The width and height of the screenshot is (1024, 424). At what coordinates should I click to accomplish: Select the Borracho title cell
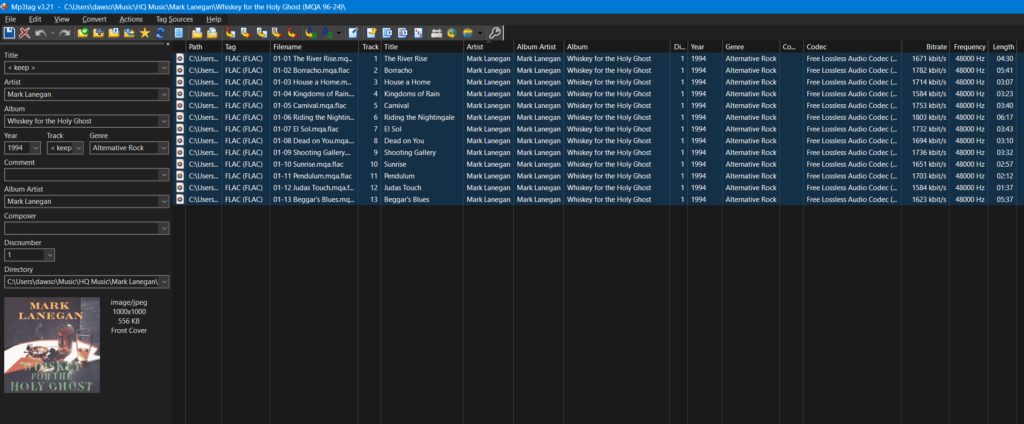(x=398, y=71)
